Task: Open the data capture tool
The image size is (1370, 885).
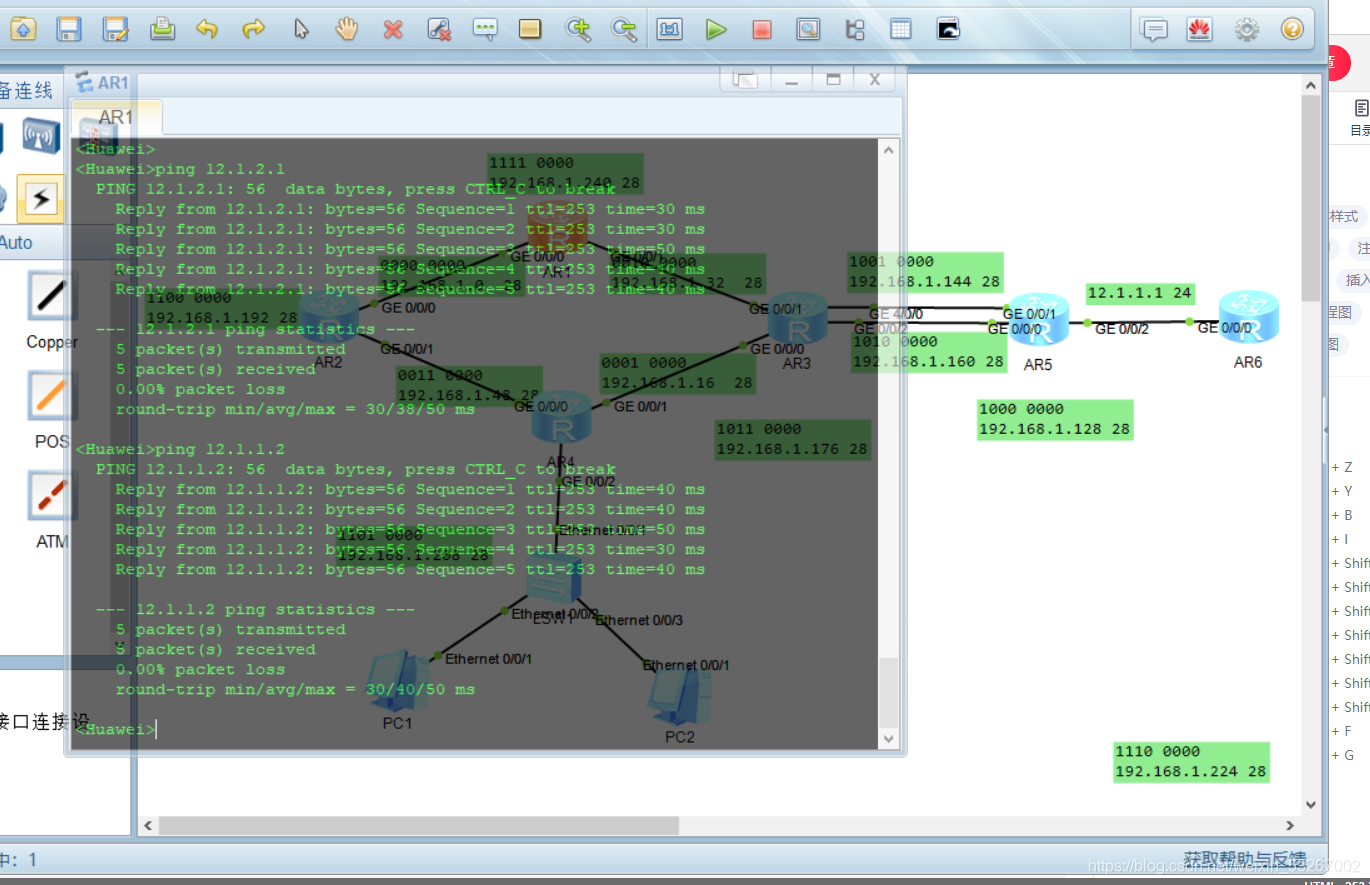Action: click(808, 29)
